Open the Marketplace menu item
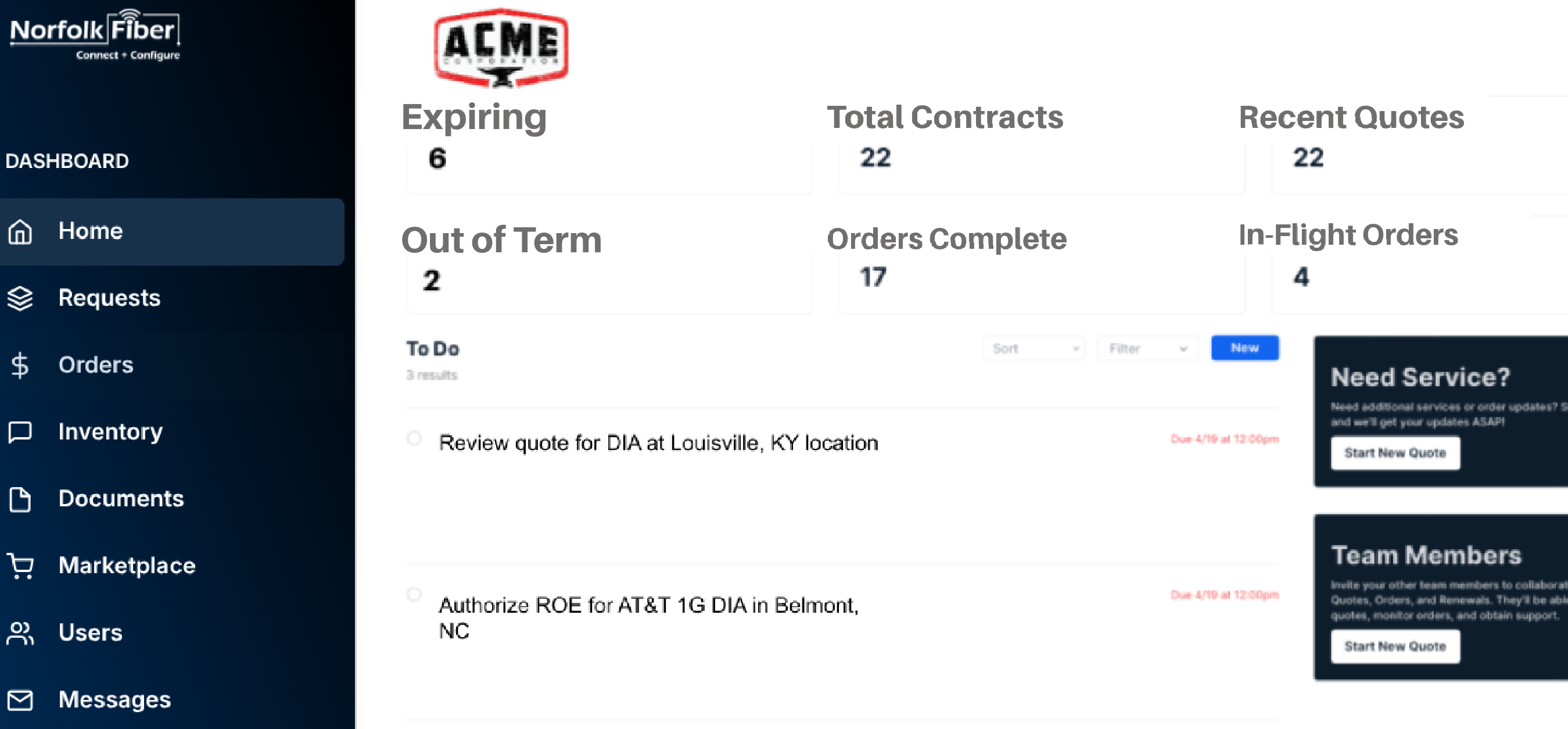 click(127, 566)
